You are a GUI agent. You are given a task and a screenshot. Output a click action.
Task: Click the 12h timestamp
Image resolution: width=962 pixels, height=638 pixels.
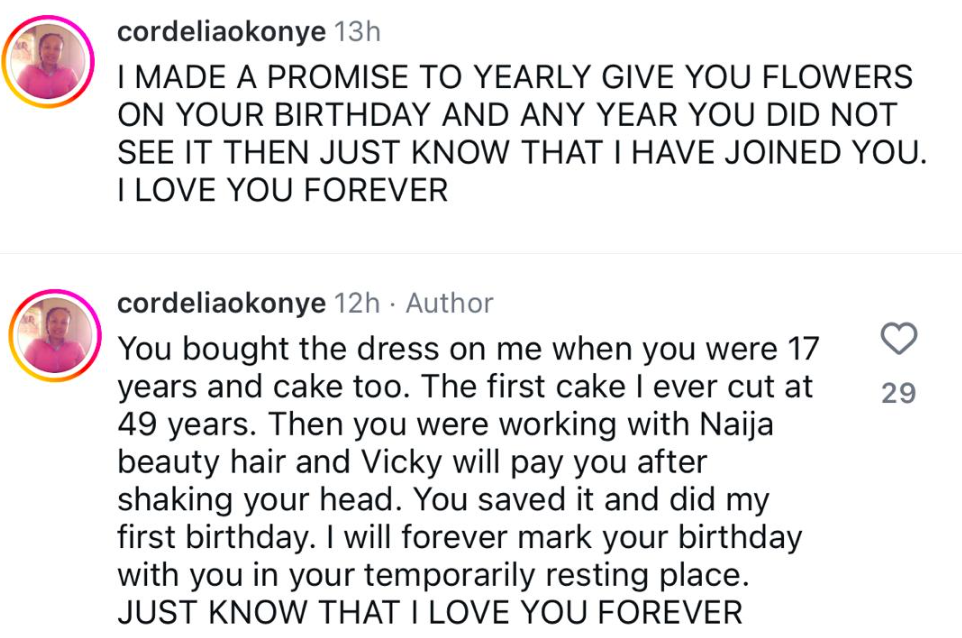(357, 303)
